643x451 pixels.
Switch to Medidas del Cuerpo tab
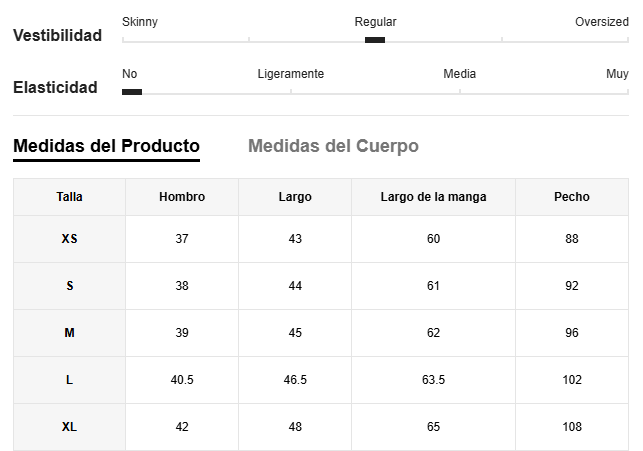click(x=333, y=146)
